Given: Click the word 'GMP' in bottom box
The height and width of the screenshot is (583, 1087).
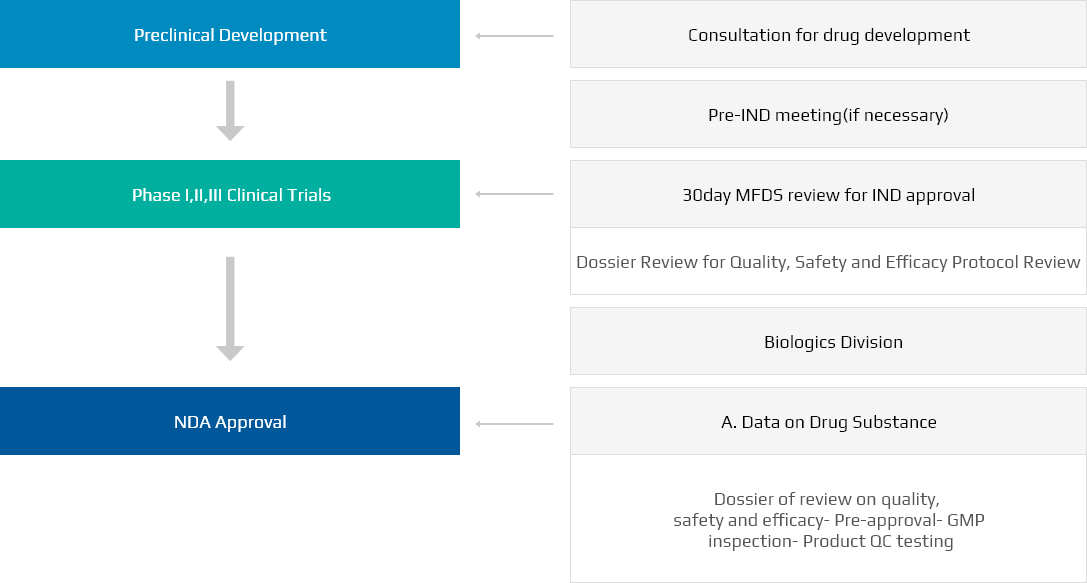Looking at the screenshot, I should 966,520.
